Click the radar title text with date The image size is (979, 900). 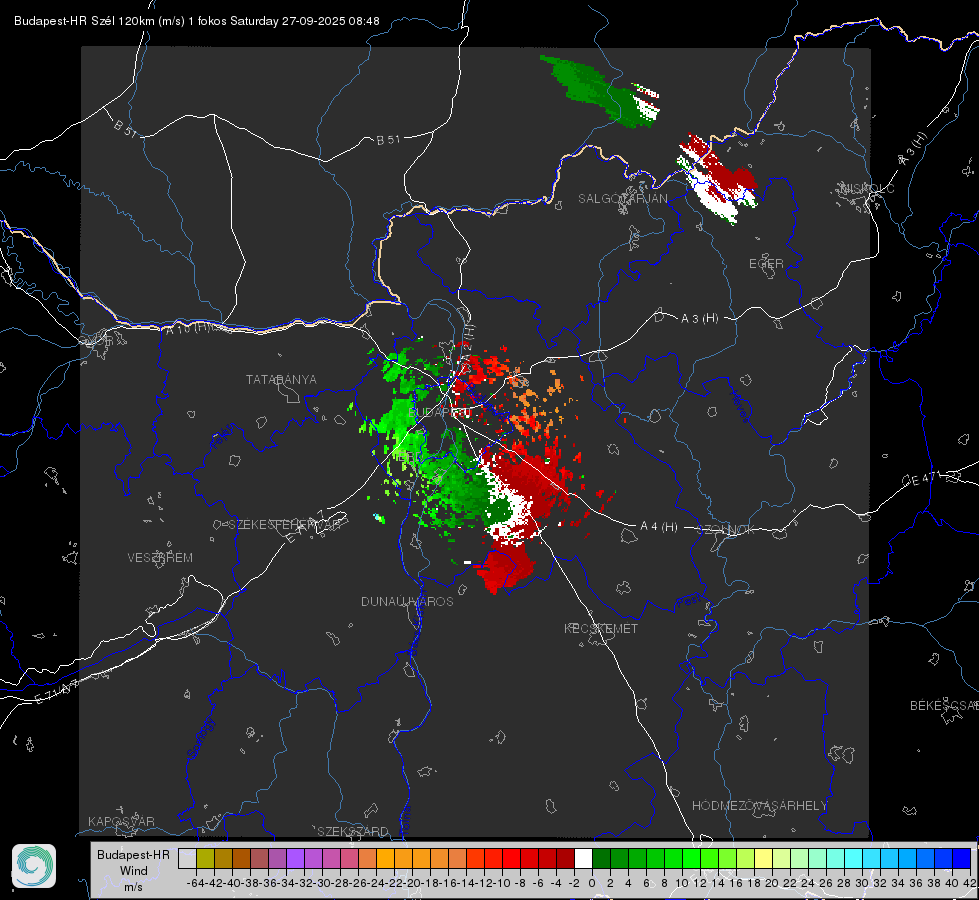[197, 21]
